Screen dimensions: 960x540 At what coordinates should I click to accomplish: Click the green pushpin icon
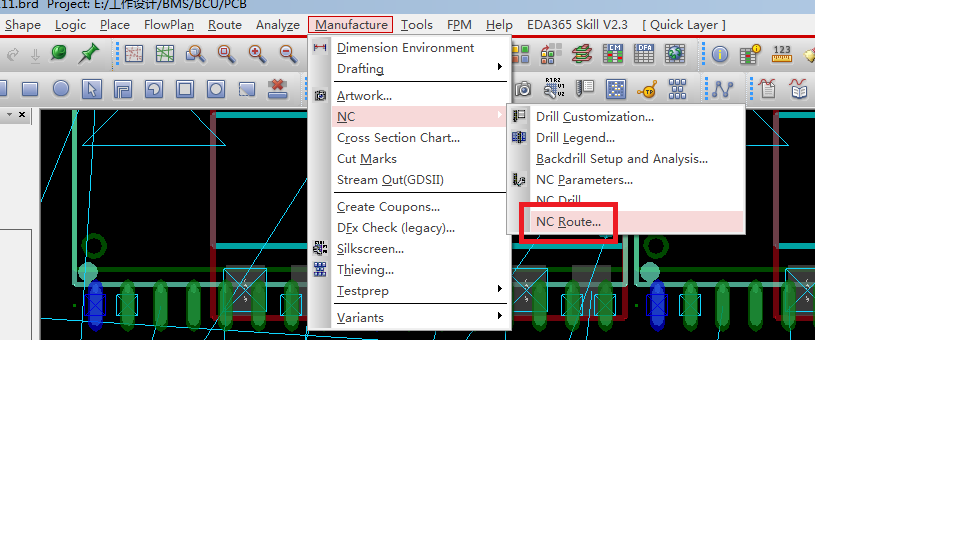click(x=89, y=54)
